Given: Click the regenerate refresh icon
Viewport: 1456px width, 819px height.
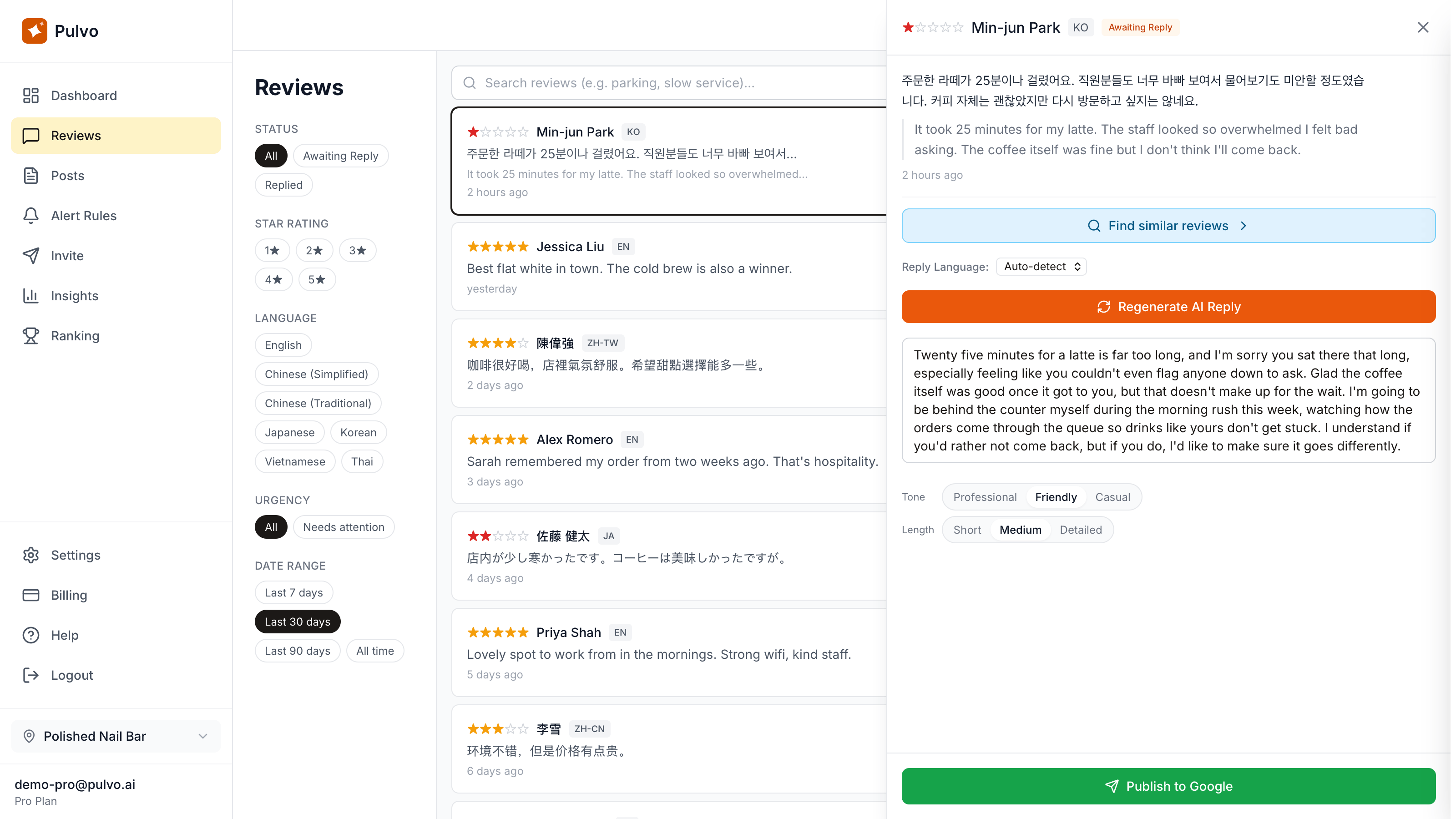Looking at the screenshot, I should (1103, 307).
